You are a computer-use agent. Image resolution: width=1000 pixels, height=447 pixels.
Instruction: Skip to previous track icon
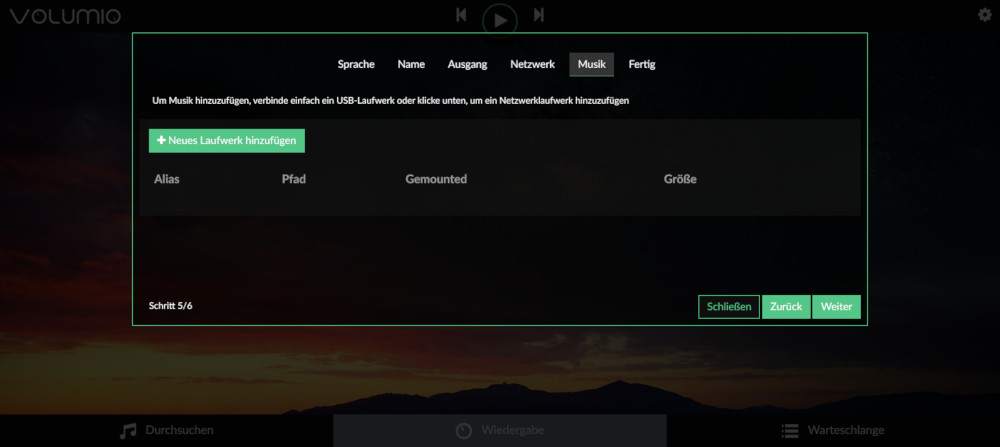(461, 15)
